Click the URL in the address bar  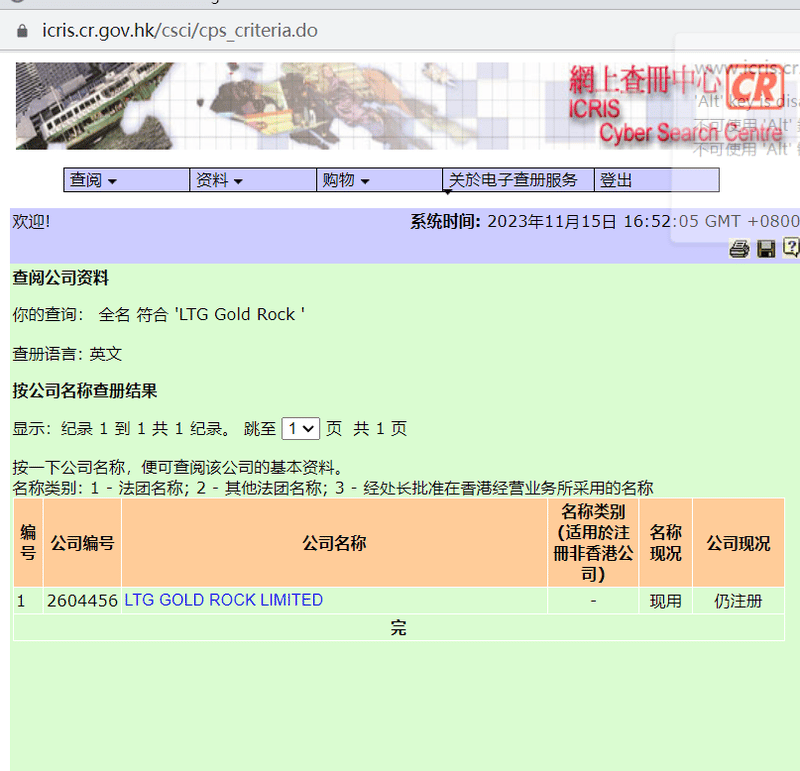[x=180, y=30]
